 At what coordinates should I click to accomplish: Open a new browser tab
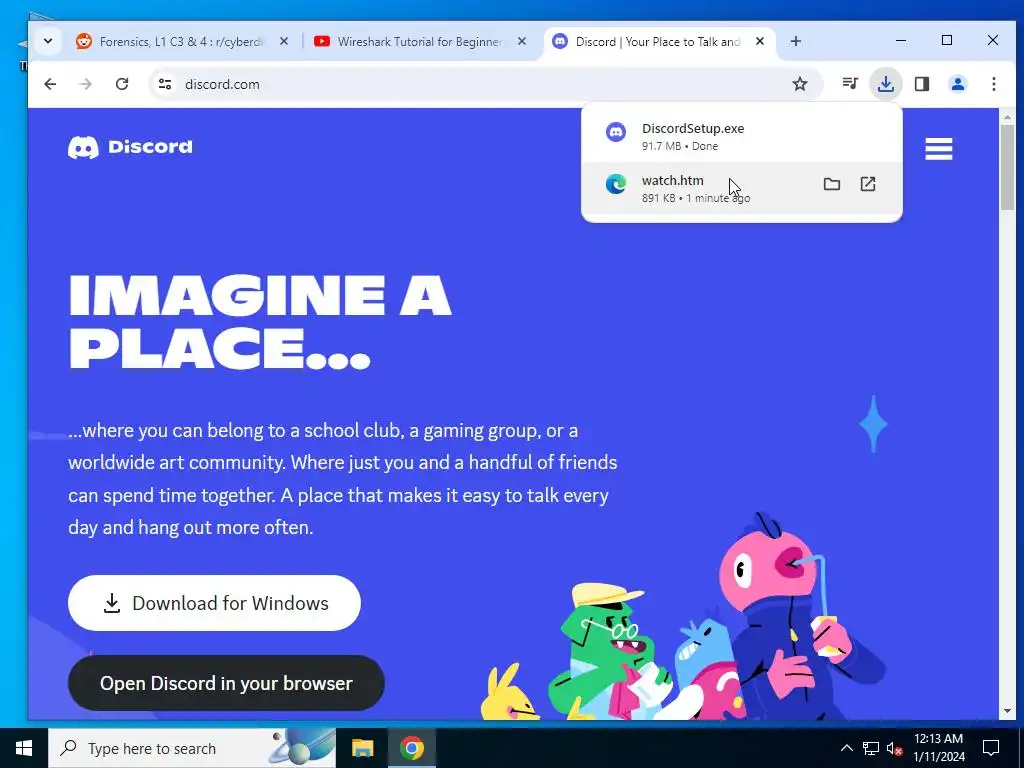795,41
